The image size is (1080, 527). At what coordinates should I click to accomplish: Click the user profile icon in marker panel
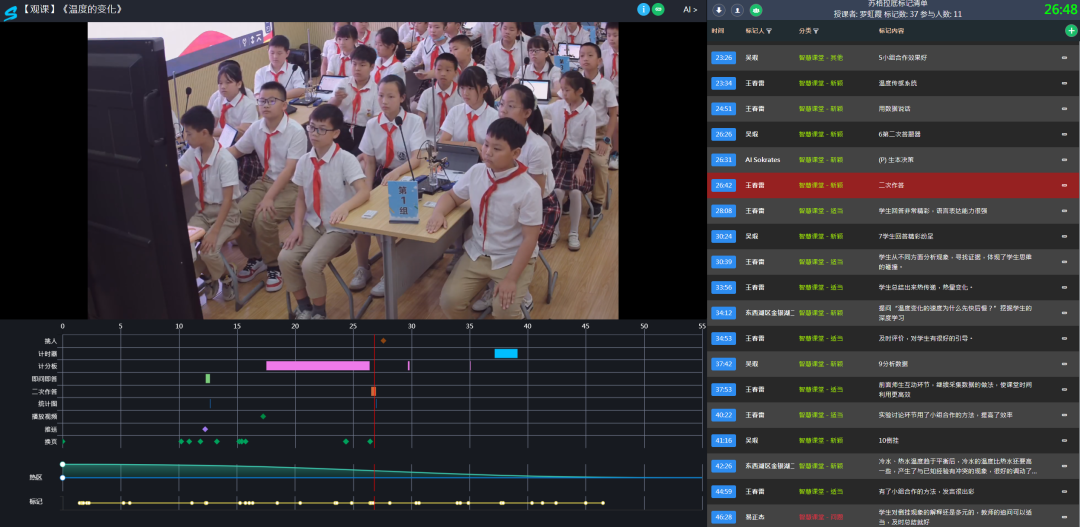click(737, 10)
